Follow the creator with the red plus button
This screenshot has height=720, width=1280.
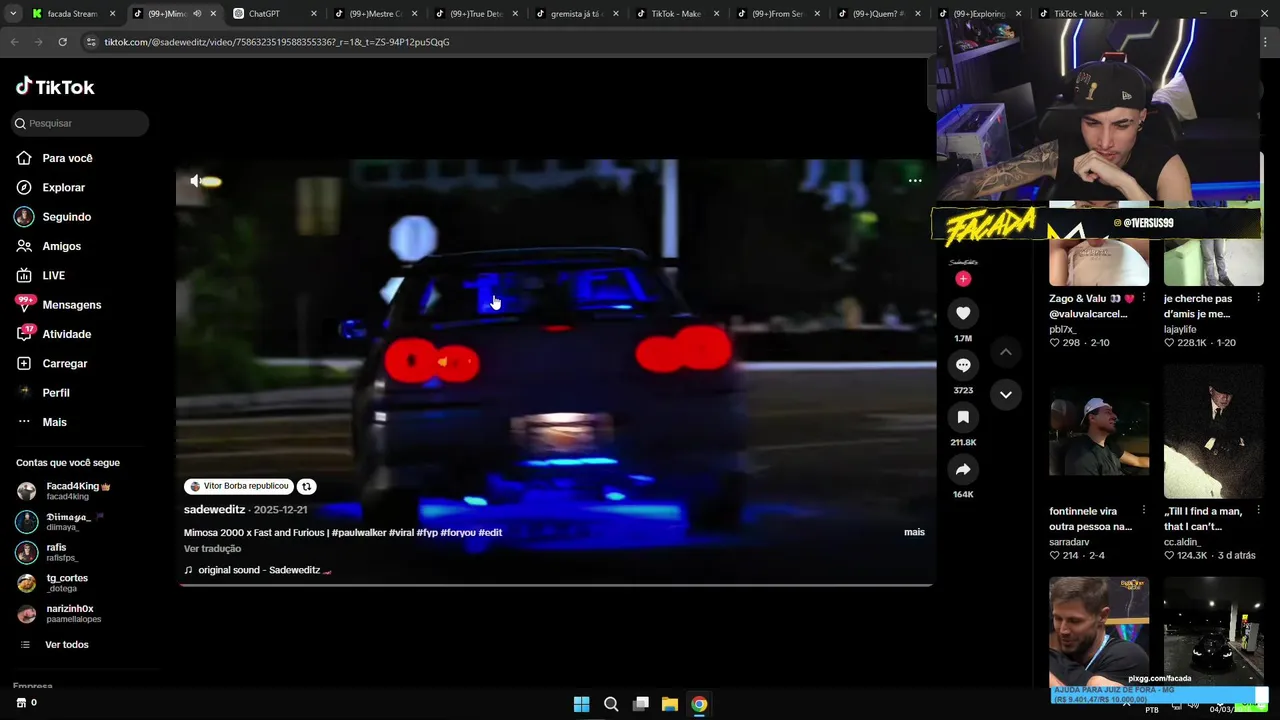tap(963, 279)
